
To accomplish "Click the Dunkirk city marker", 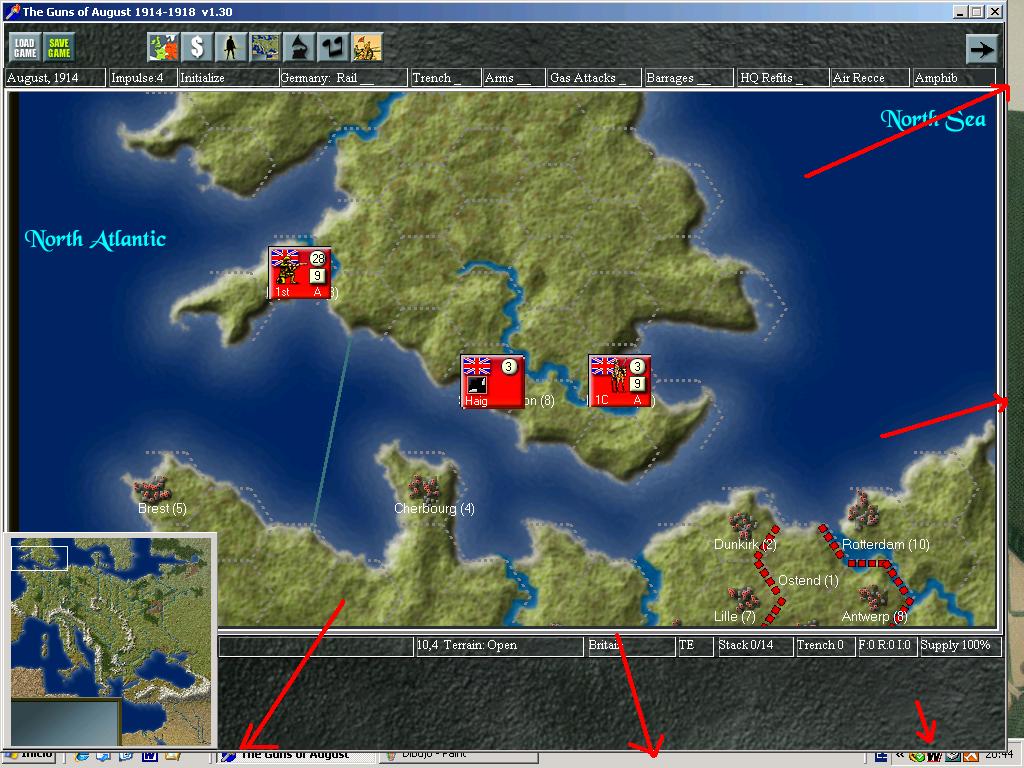I will coord(743,525).
